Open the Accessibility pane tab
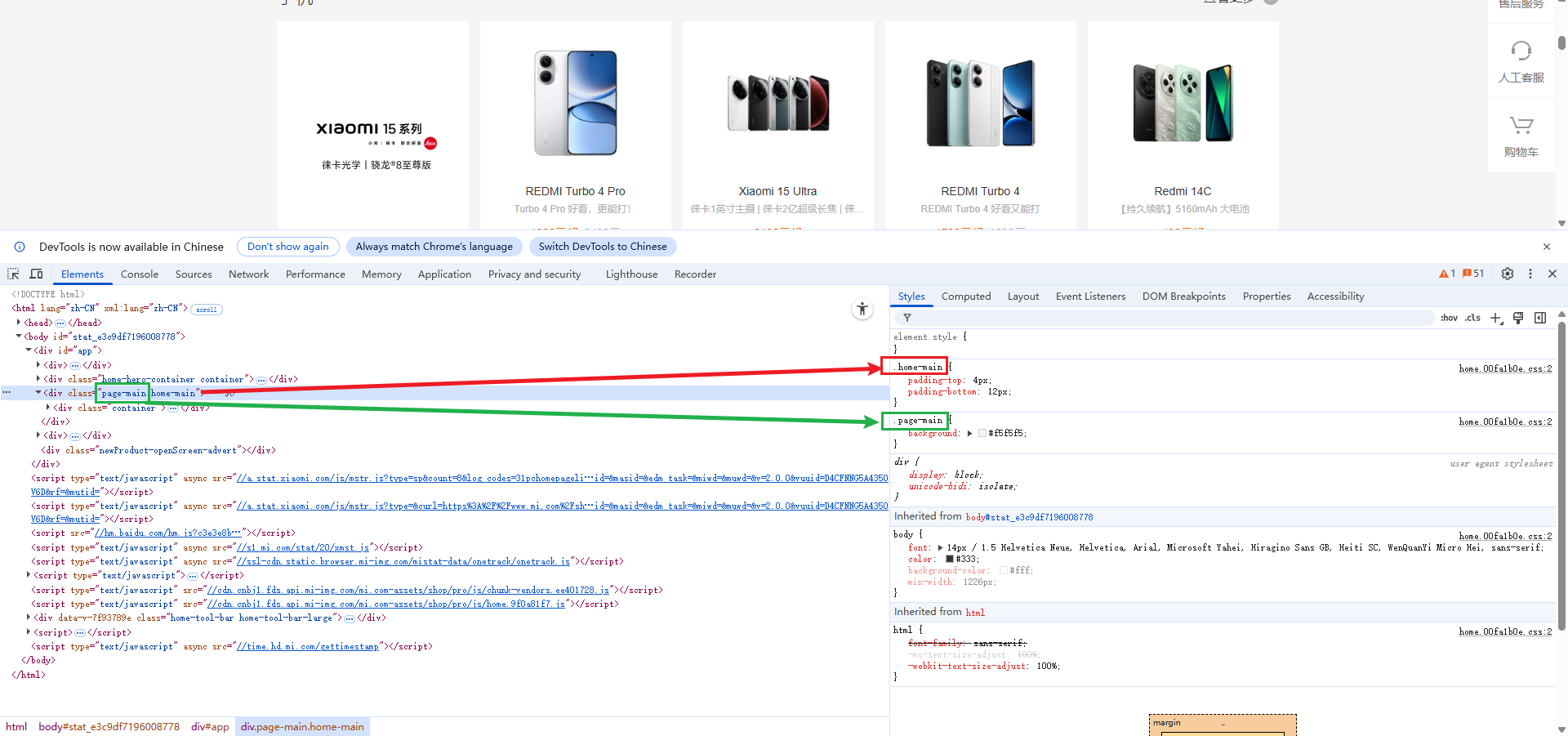 [1335, 297]
